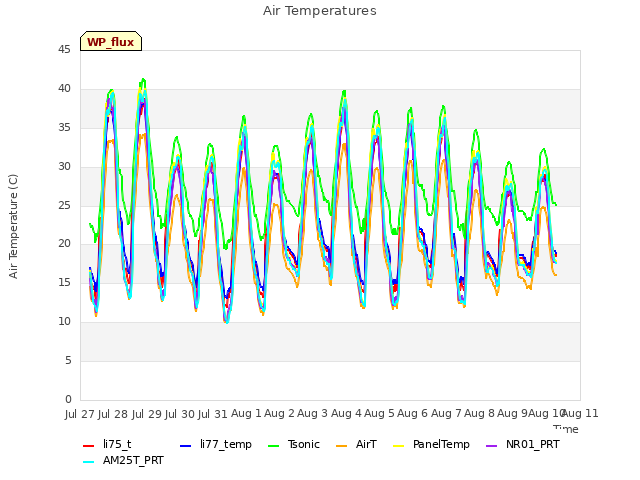Screen dimensions: 640x480
Task: Click the 5 y-axis tick label
Action: [68, 360]
